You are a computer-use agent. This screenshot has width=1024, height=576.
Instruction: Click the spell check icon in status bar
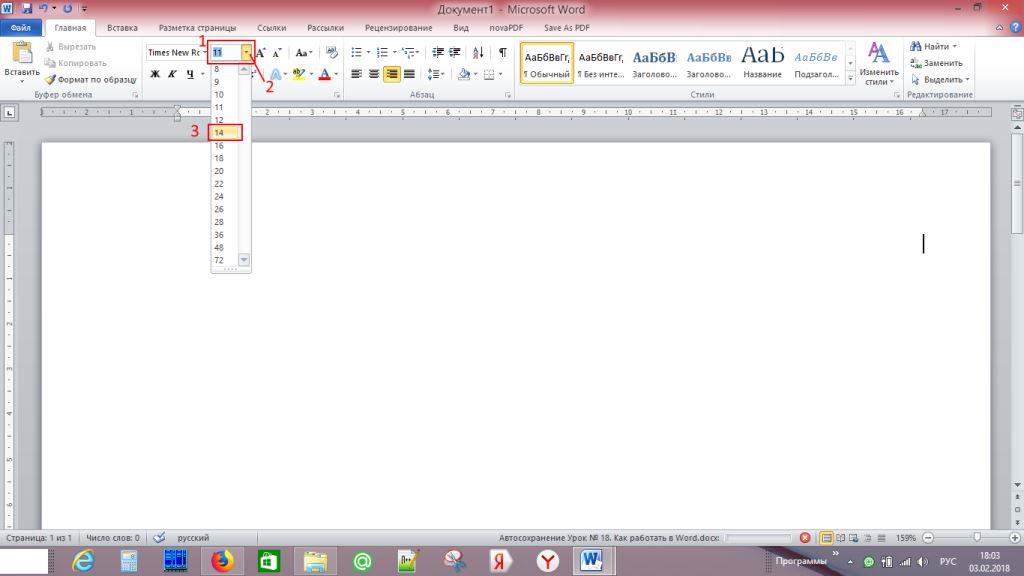tap(159, 537)
